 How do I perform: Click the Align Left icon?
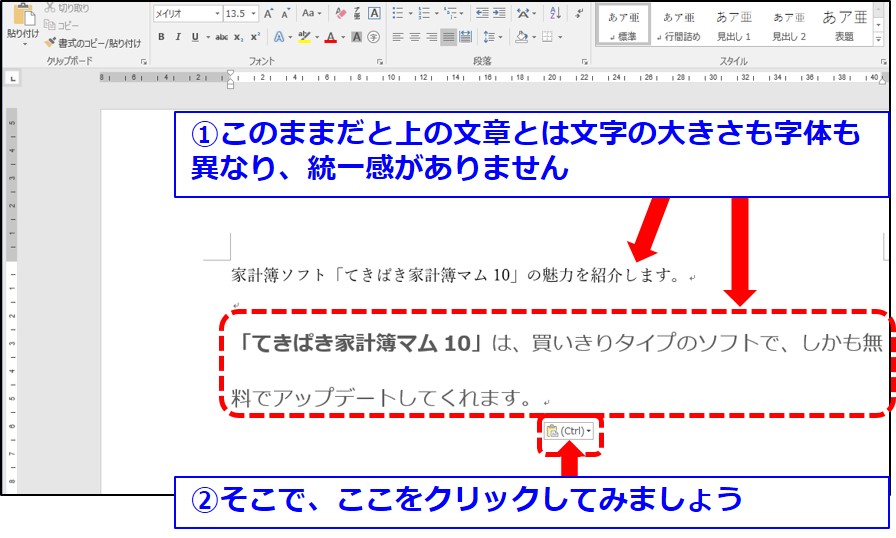coord(398,37)
